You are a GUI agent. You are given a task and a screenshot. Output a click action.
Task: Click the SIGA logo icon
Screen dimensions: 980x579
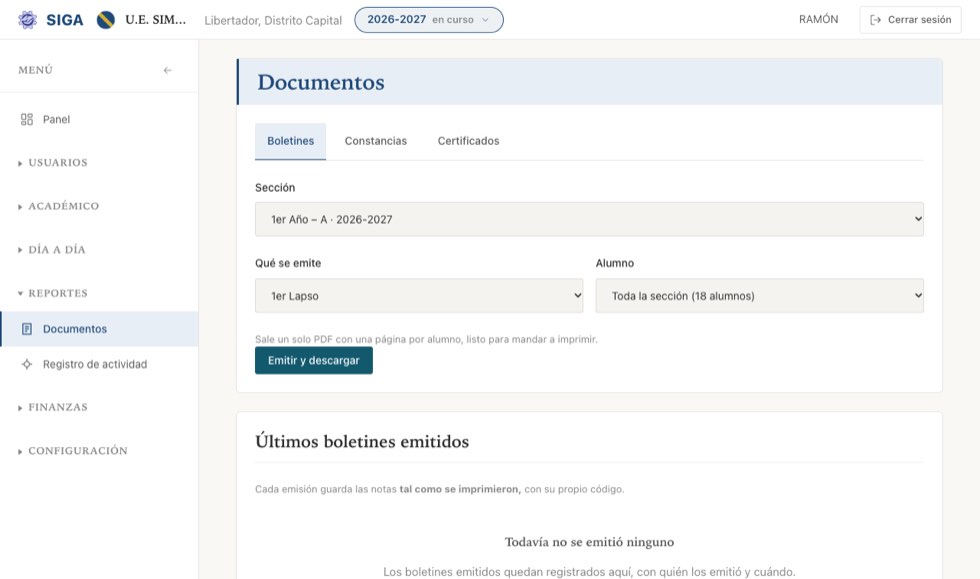click(27, 20)
